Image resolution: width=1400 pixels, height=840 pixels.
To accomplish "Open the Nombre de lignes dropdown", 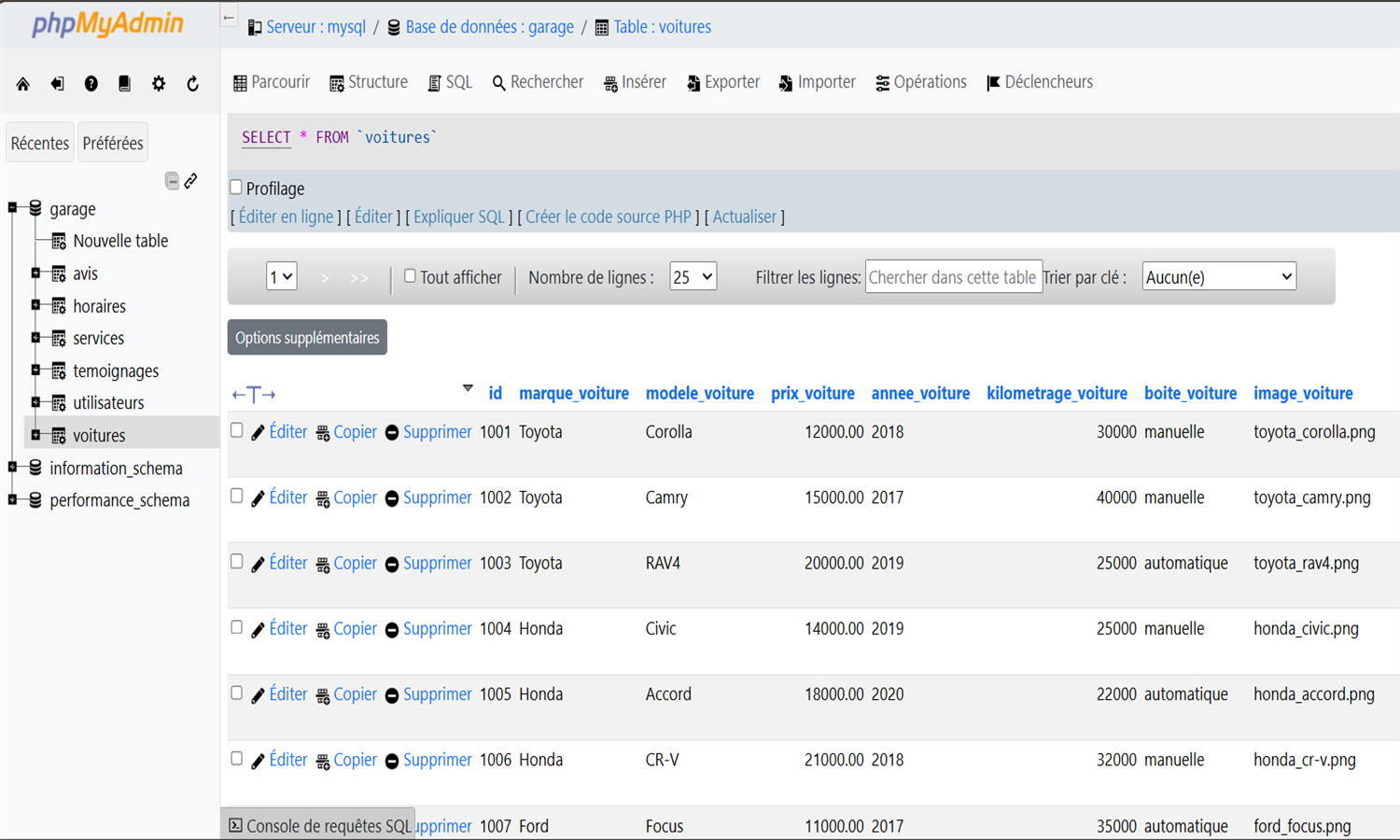I will click(x=693, y=276).
